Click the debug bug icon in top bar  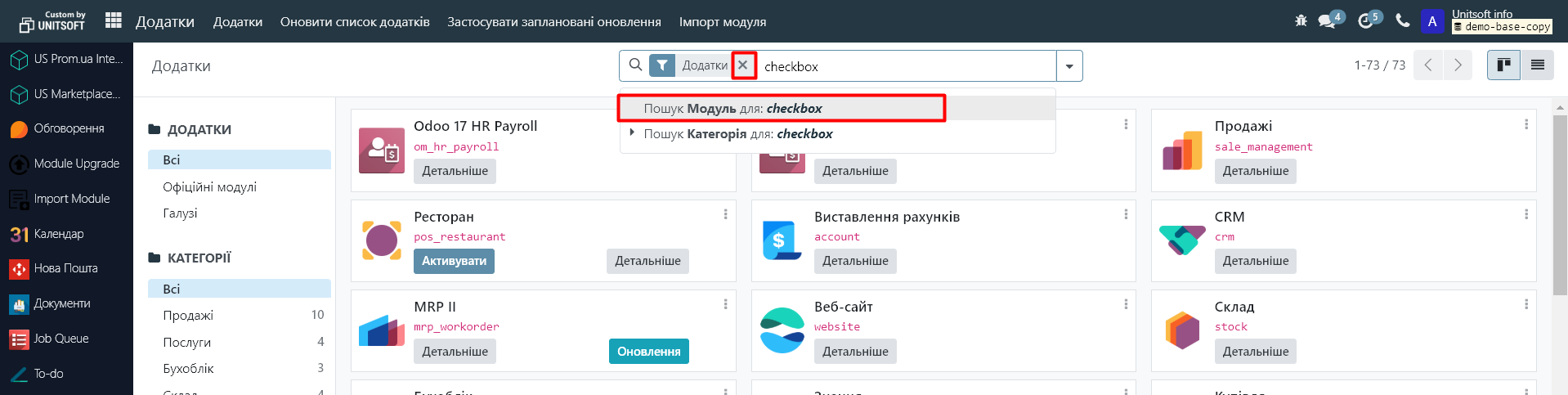1301,21
